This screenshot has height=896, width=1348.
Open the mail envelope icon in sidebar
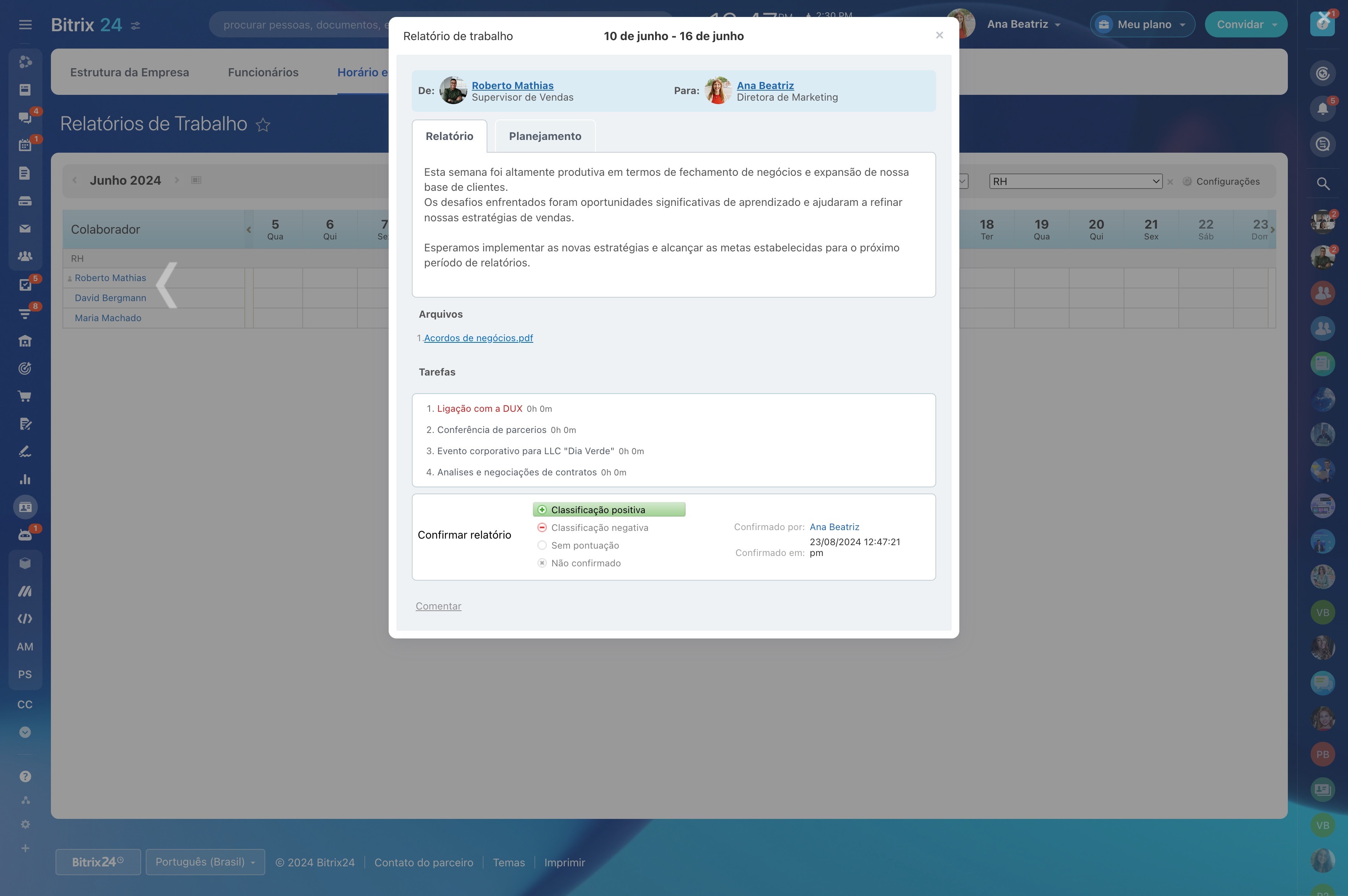(25, 229)
